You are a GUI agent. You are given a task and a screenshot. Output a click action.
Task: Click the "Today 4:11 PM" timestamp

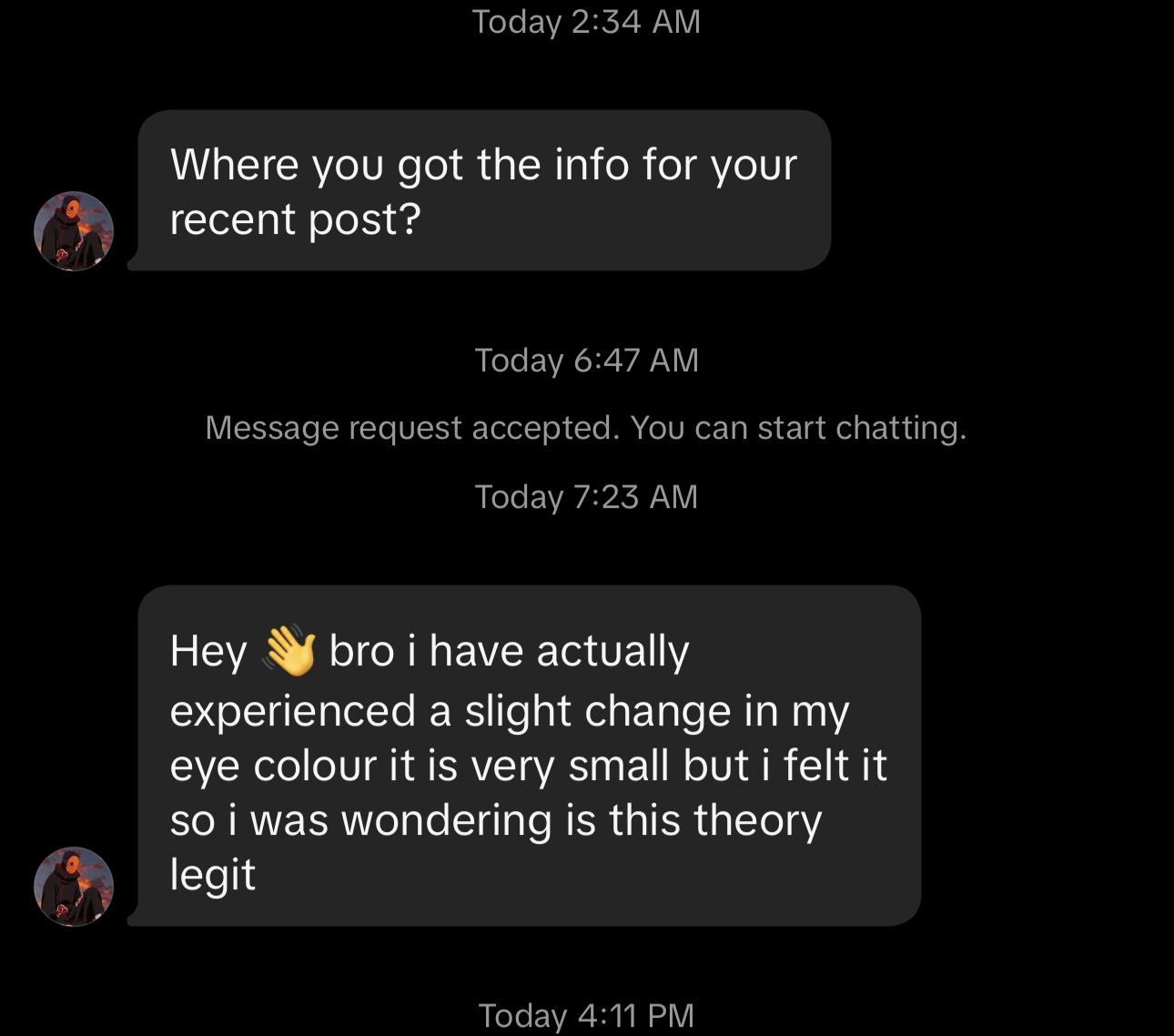(x=586, y=1015)
